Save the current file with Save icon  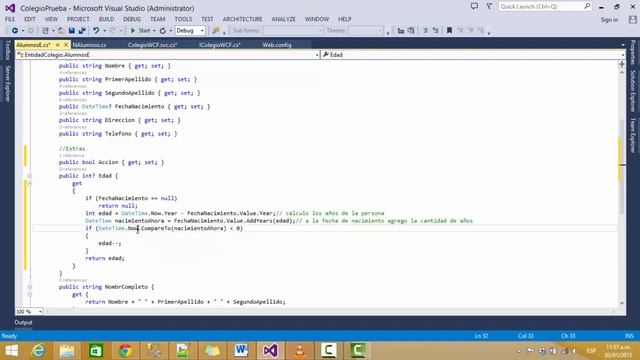(72, 31)
